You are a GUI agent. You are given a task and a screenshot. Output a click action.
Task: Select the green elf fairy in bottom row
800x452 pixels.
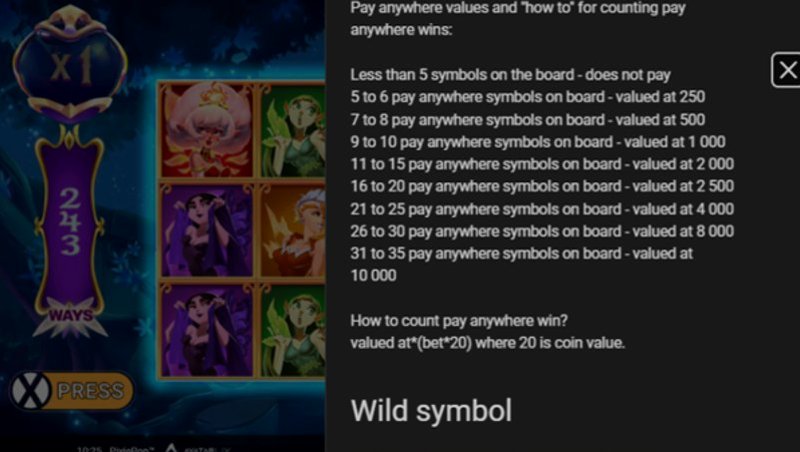[x=293, y=331]
